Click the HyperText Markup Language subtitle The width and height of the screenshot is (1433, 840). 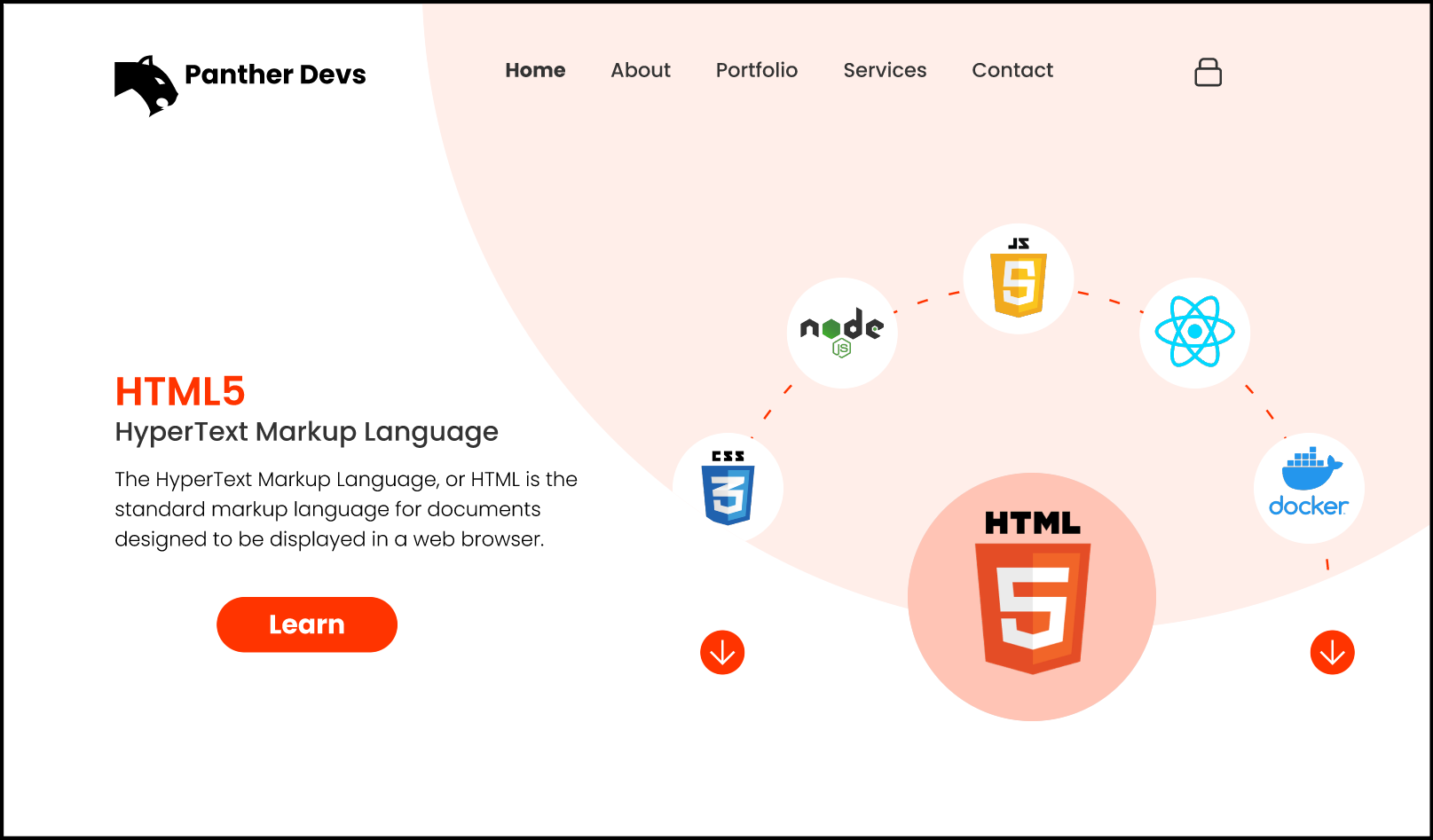coord(306,432)
